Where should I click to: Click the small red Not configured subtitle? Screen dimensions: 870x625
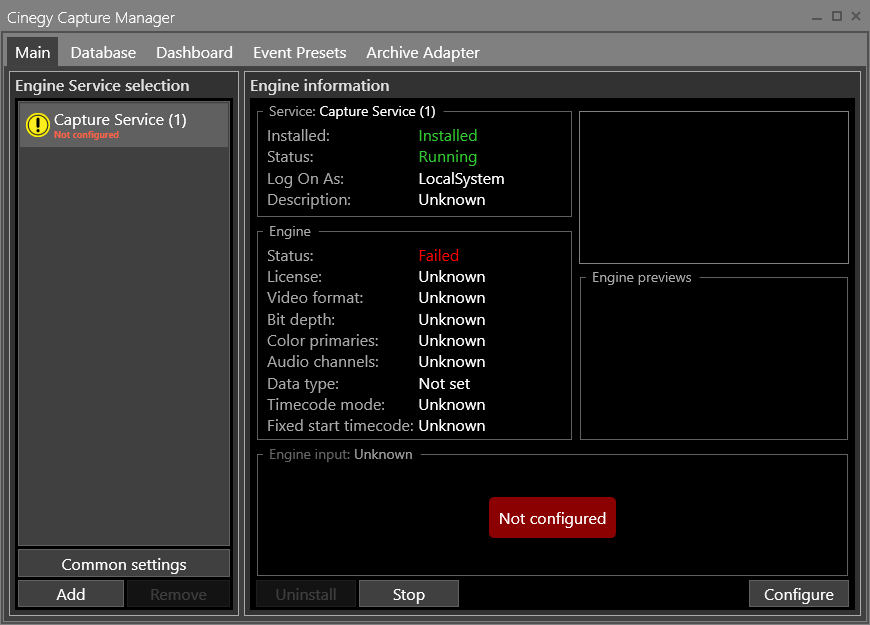(x=87, y=135)
